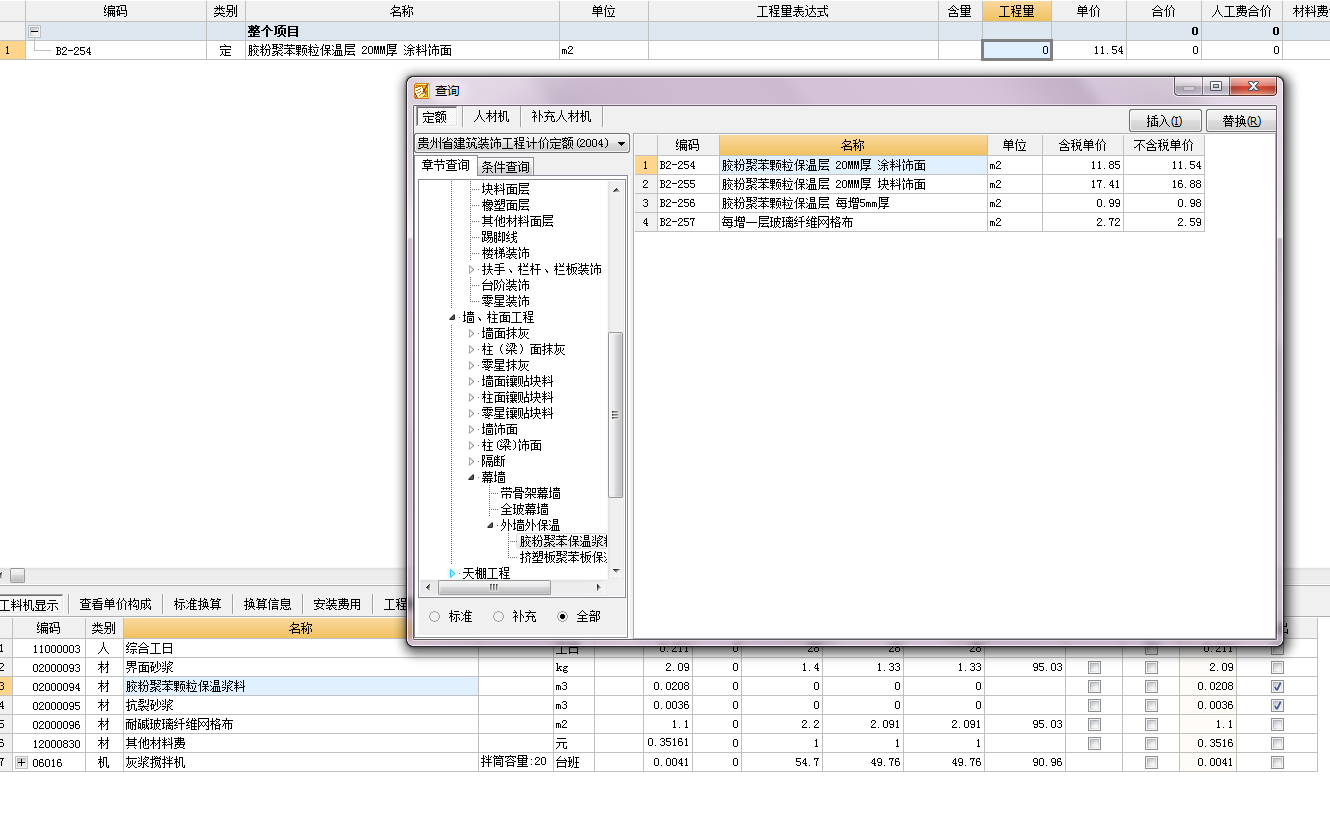Click the 含税单价 column header
This screenshot has height=827, width=1330.
pos(1082,146)
